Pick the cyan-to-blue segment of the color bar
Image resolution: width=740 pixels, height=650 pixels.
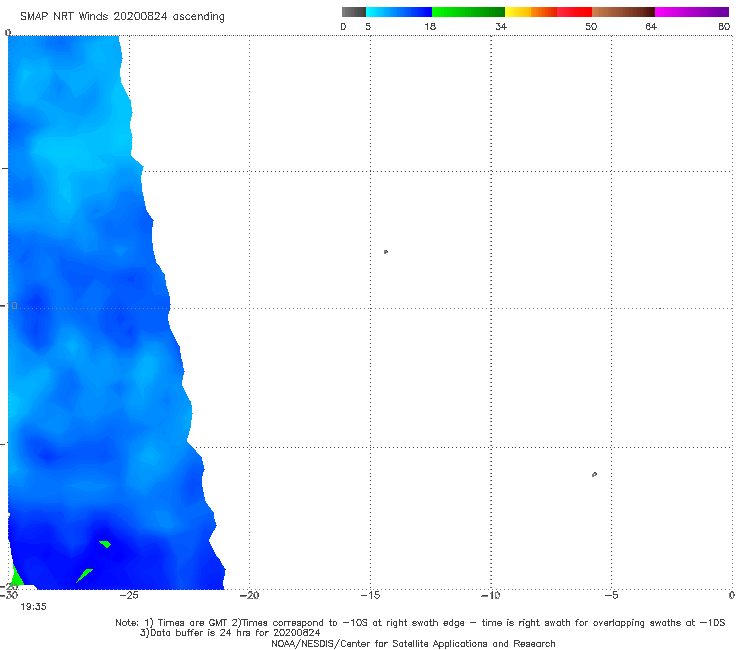pyautogui.click(x=399, y=12)
